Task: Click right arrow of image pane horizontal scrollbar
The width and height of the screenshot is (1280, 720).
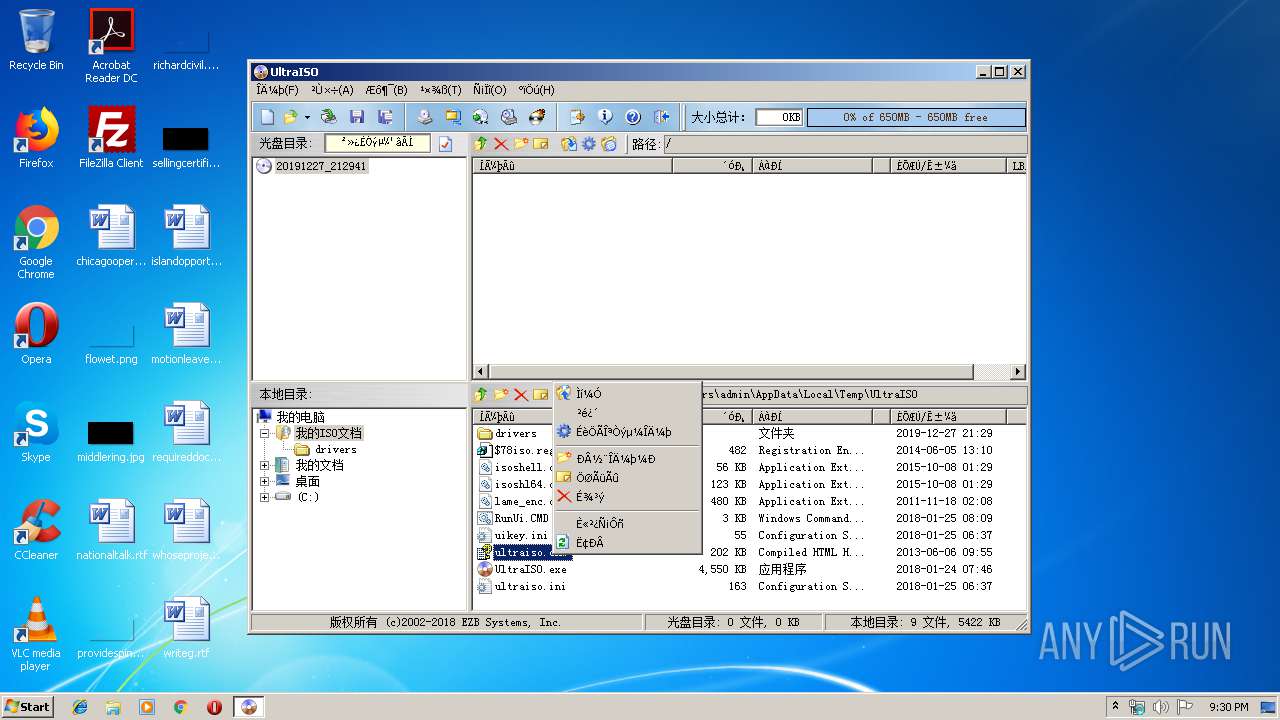Action: pyautogui.click(x=1018, y=372)
